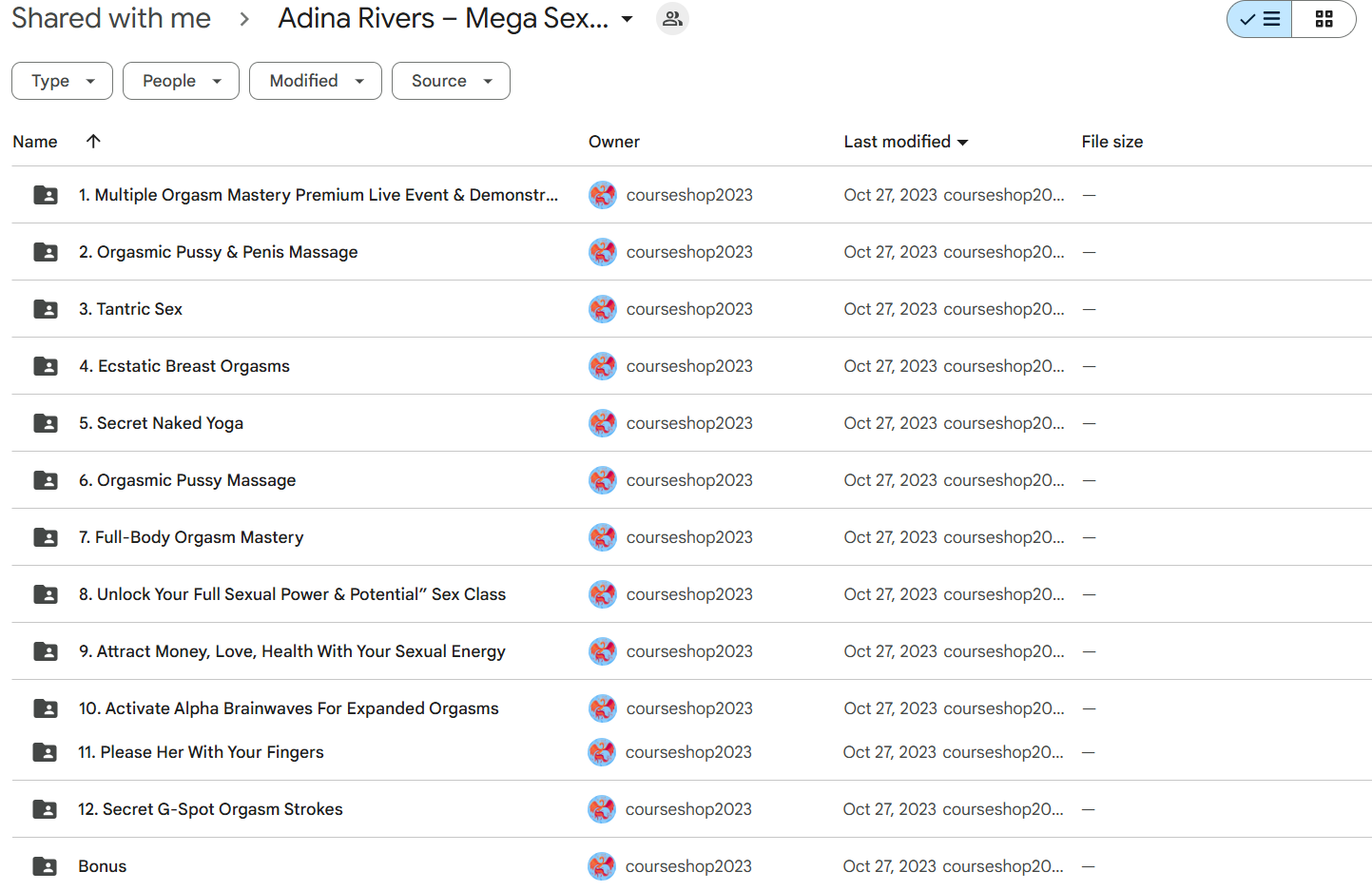The width and height of the screenshot is (1372, 891).
Task: Open folder 8. Unlock Your Full Sexual Power
Action: coord(292,594)
